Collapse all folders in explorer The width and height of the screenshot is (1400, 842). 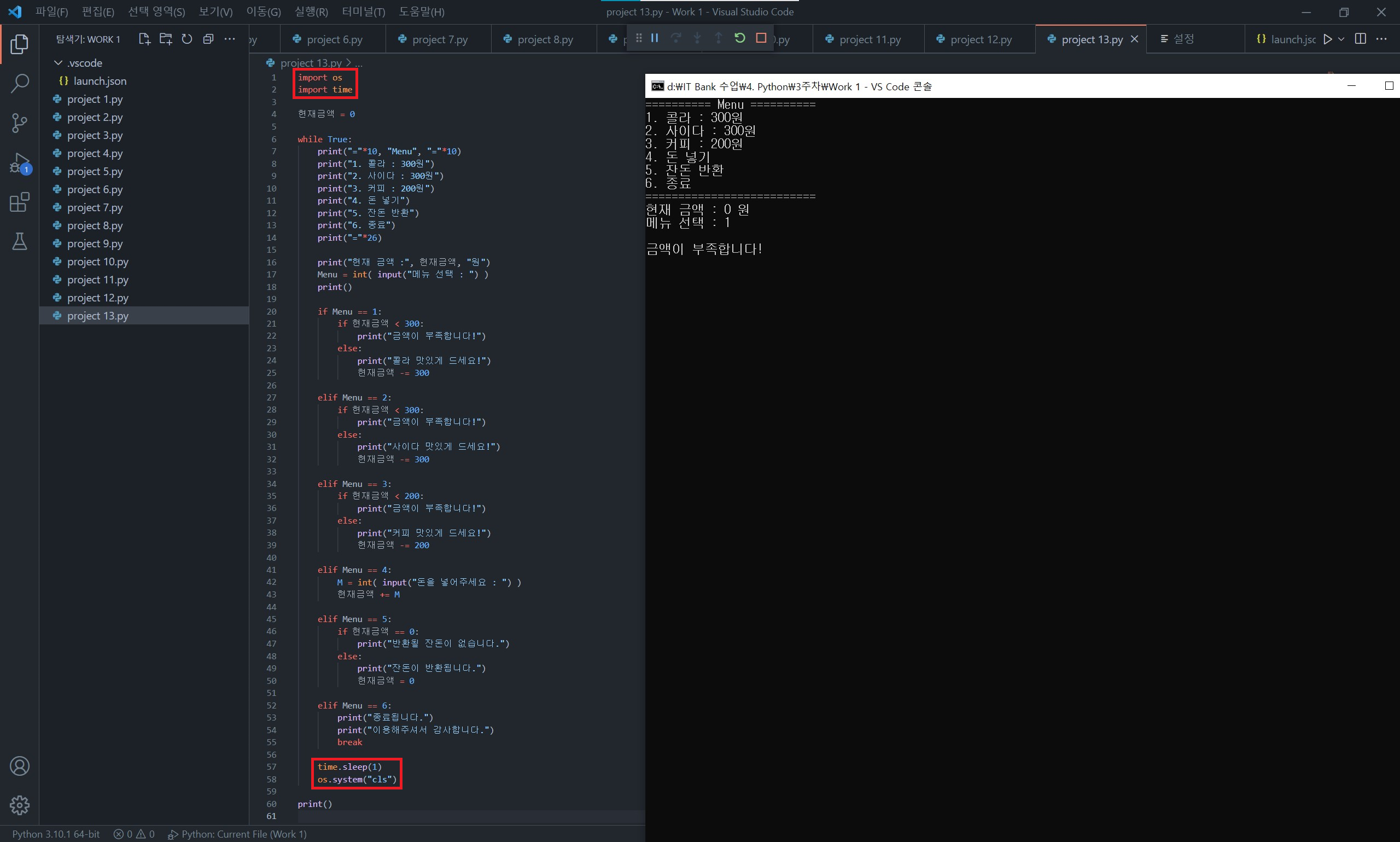pyautogui.click(x=208, y=39)
